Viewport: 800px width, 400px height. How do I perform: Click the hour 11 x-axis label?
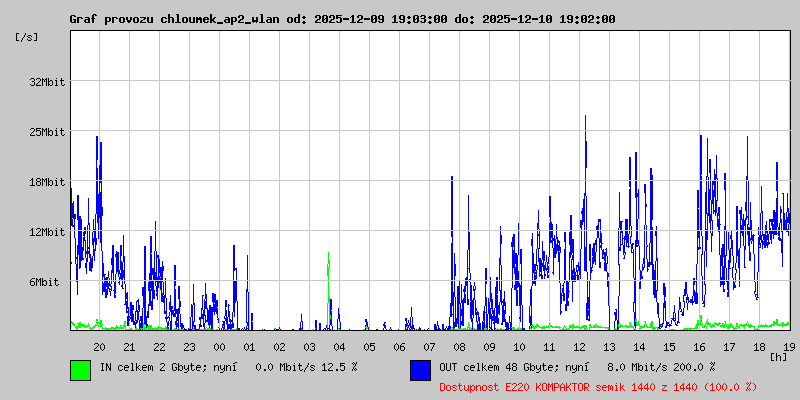click(x=549, y=347)
